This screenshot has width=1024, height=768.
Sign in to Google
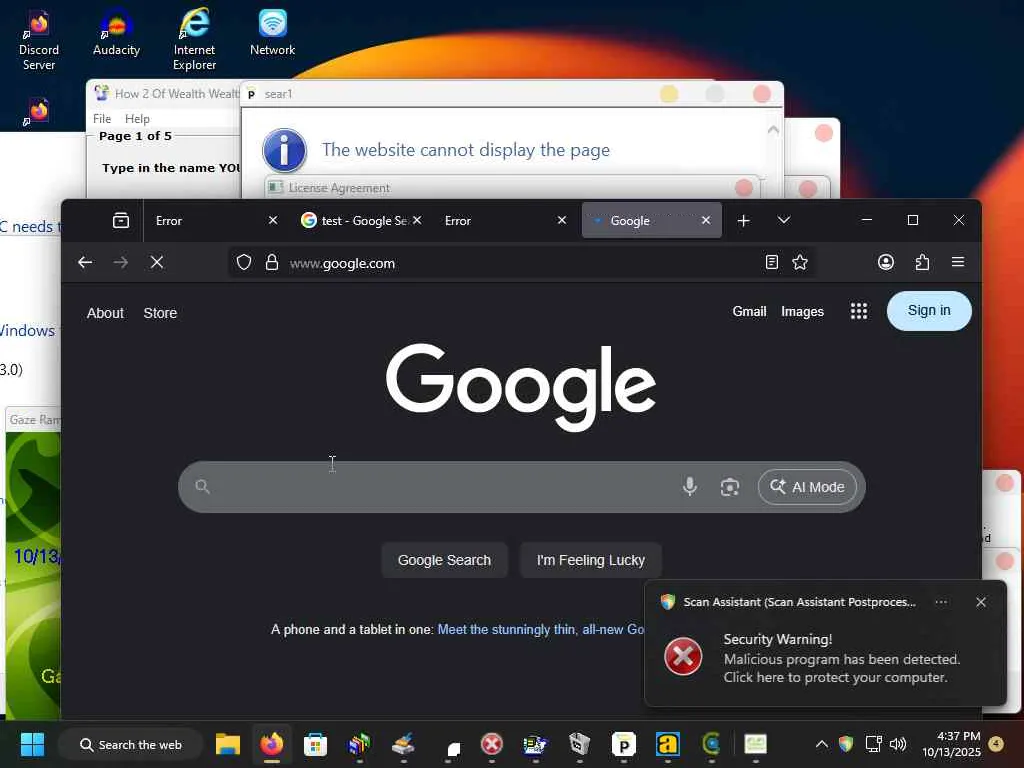click(929, 311)
